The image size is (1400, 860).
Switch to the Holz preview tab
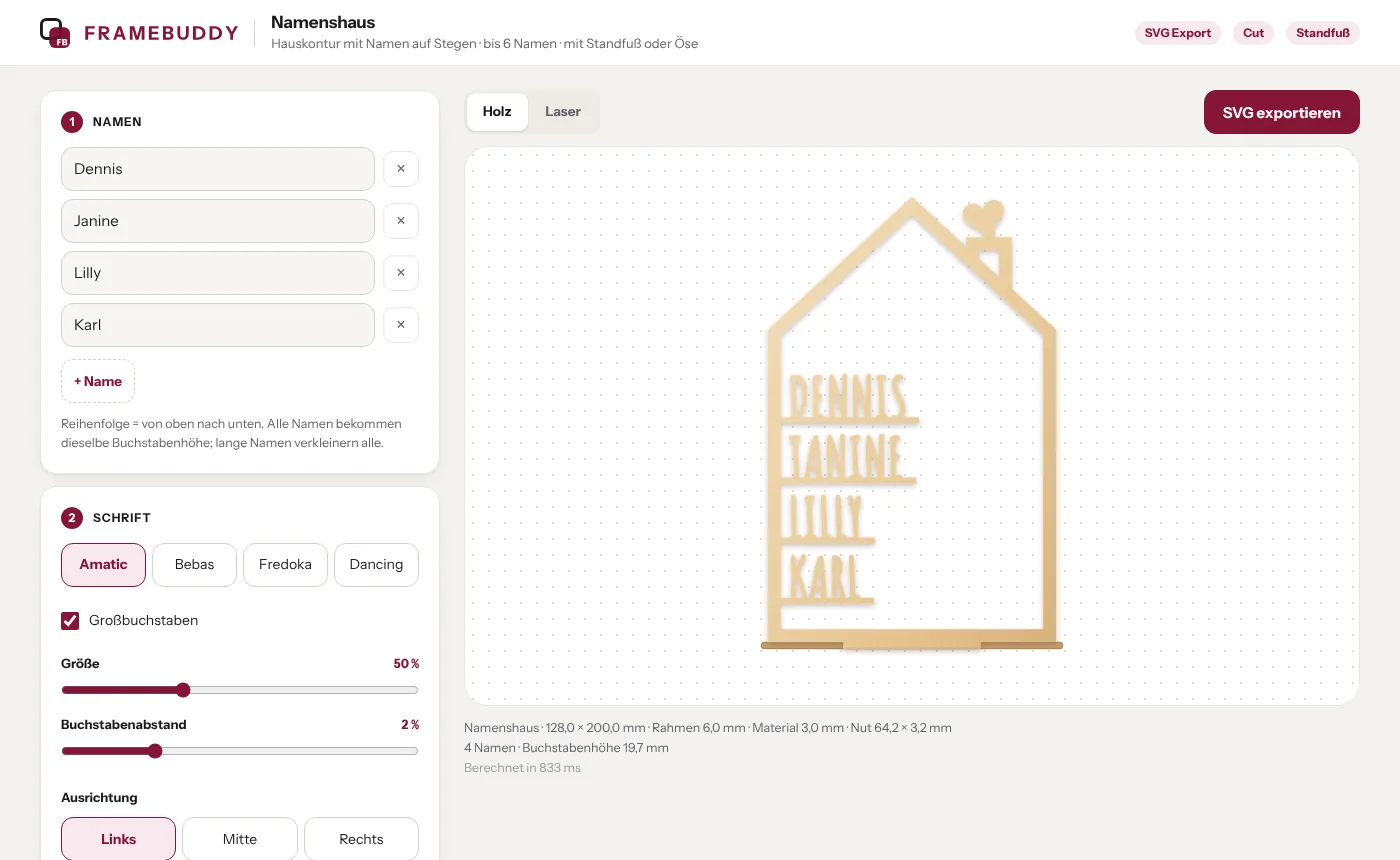[x=497, y=112]
